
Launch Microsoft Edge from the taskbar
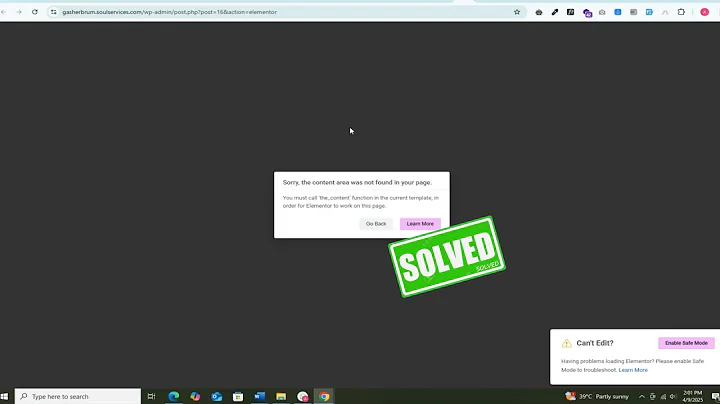[x=174, y=396]
